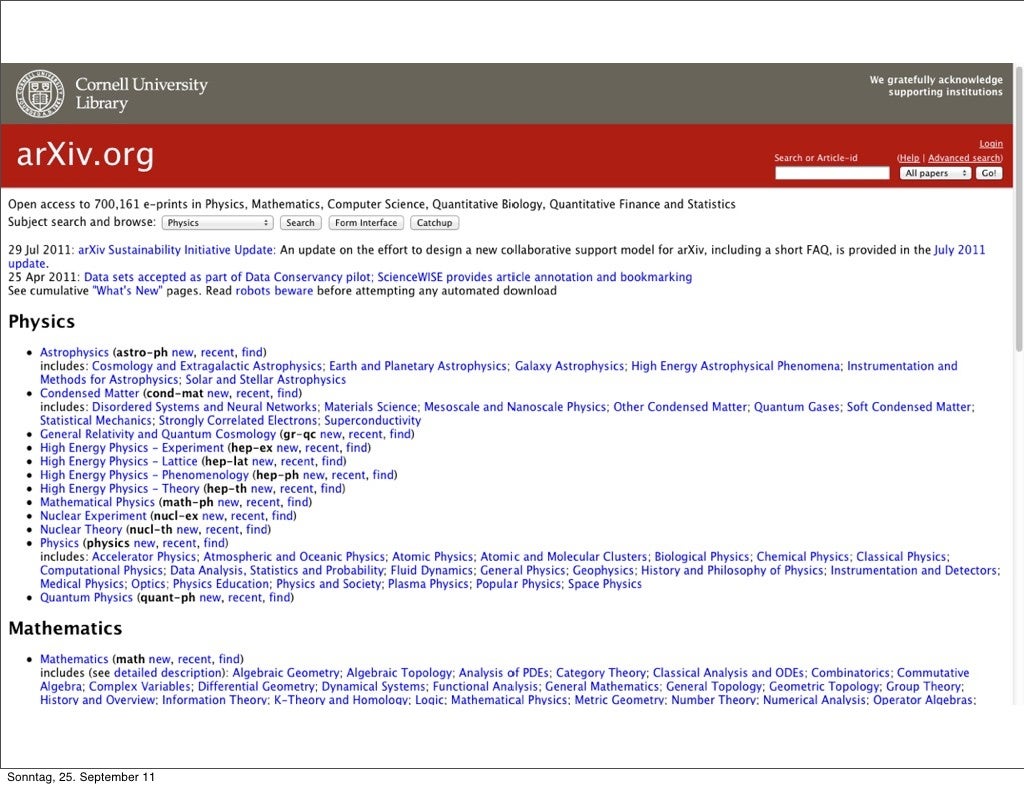The height and width of the screenshot is (788, 1024).
Task: Open Mesoscale and Nanoscale Physics
Action: (x=515, y=407)
